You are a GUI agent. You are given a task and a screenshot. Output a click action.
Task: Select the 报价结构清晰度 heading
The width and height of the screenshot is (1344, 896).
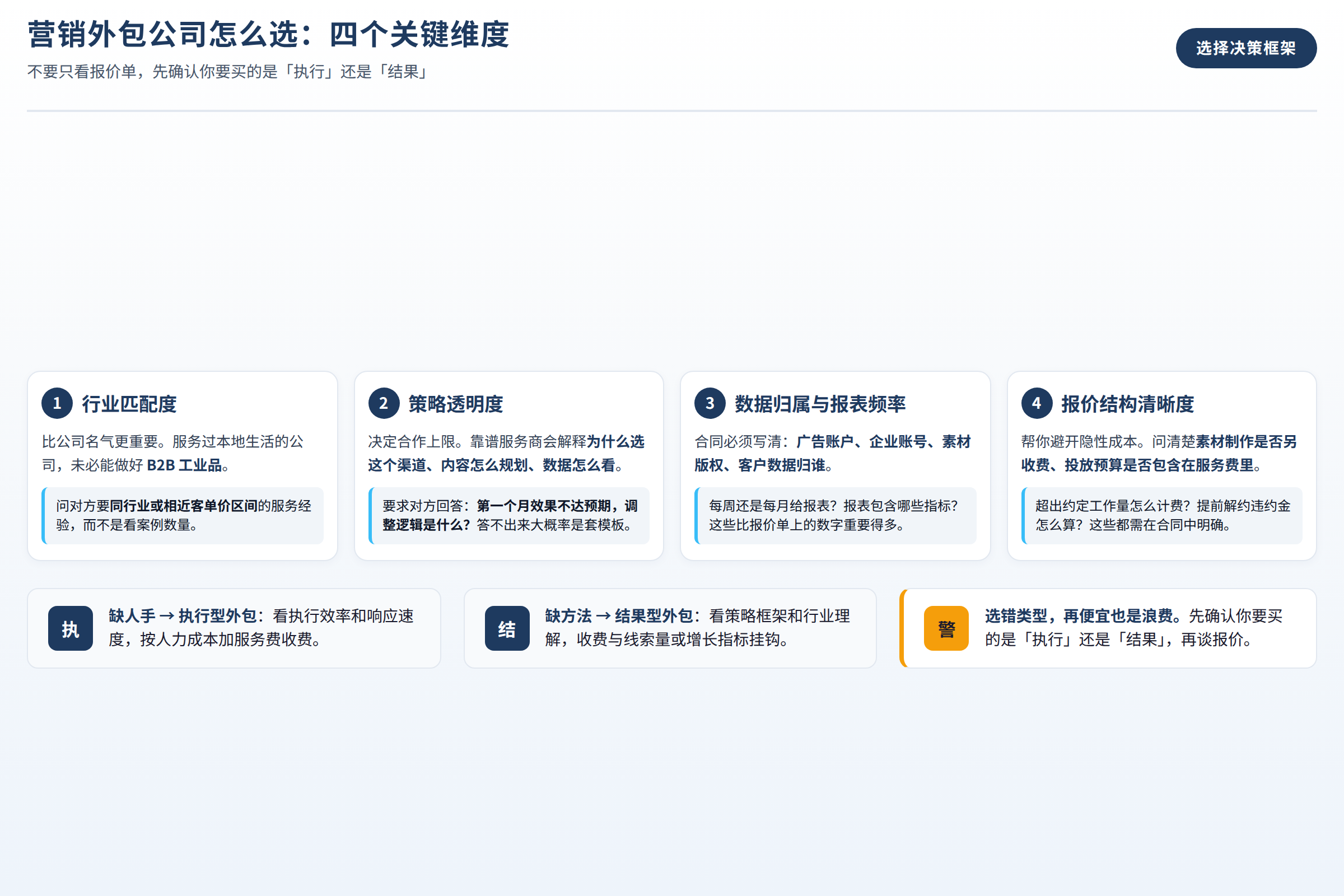coord(1127,404)
